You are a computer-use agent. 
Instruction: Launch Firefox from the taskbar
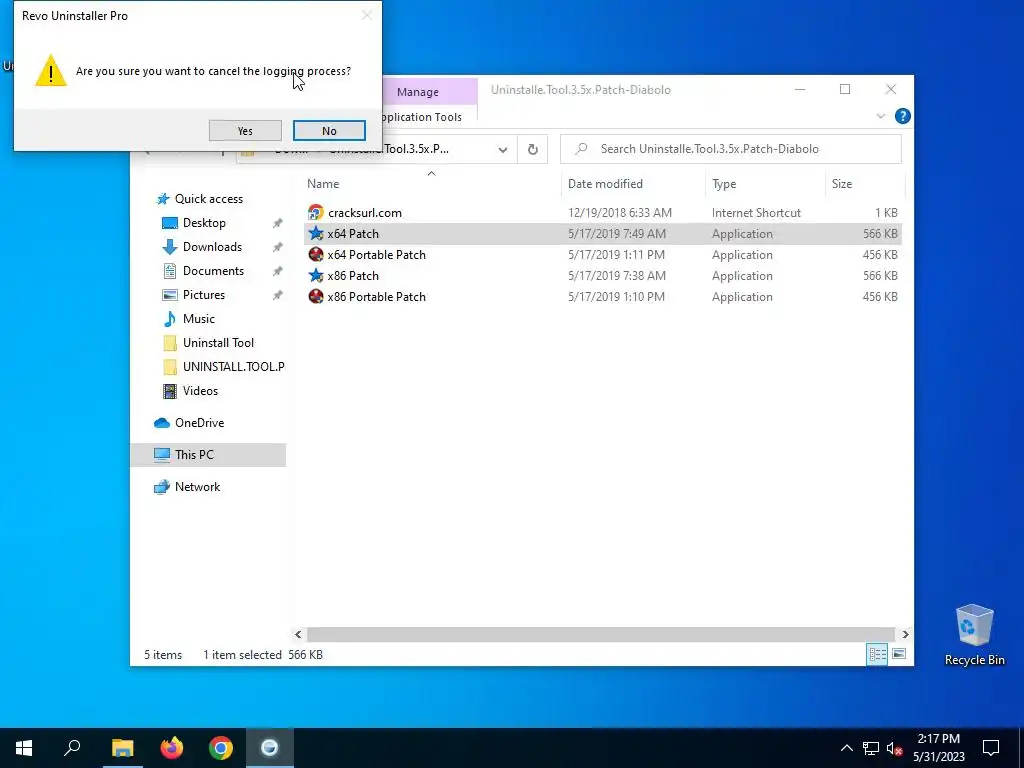point(172,748)
